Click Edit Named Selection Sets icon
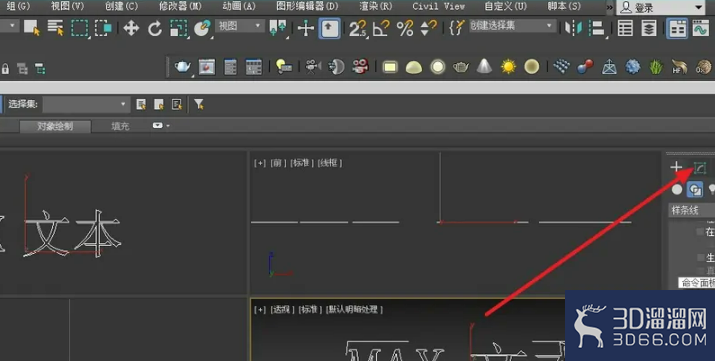This screenshot has width=715, height=361. click(456, 28)
